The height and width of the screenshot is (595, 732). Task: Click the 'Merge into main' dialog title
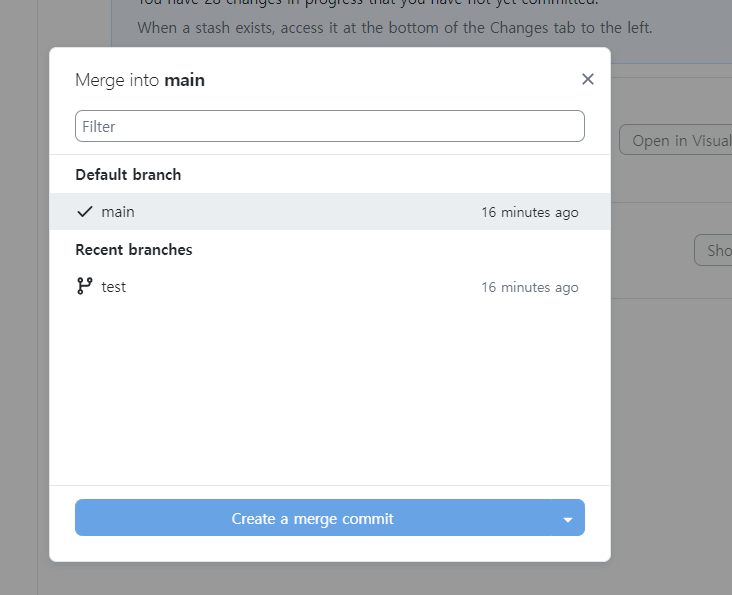140,80
